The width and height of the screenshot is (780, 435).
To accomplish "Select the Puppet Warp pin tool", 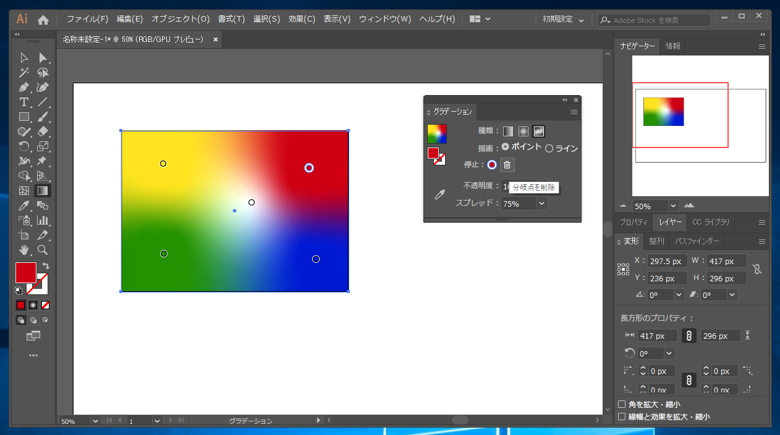I will point(43,161).
